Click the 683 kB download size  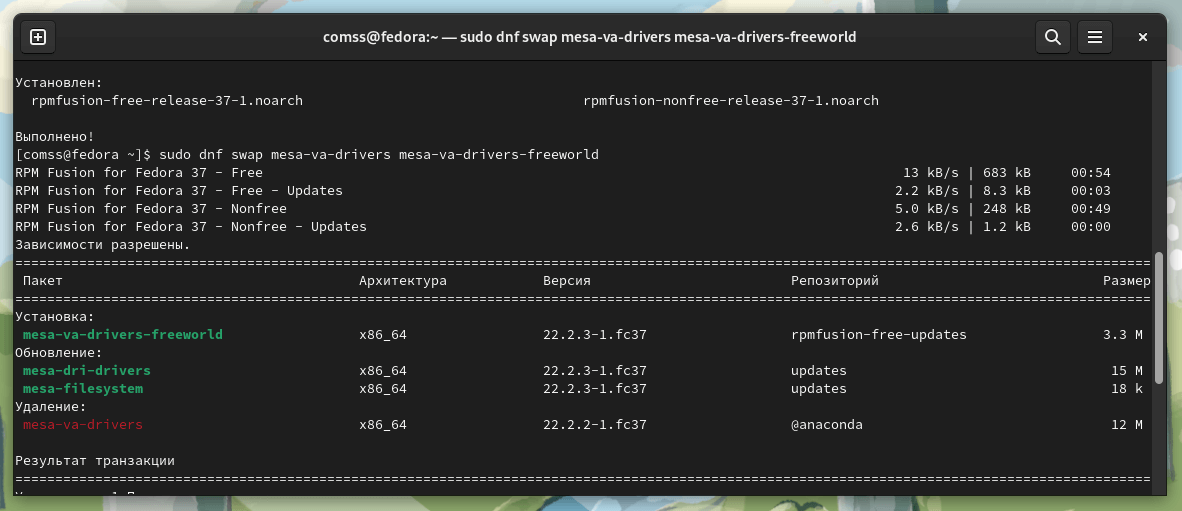[1007, 173]
